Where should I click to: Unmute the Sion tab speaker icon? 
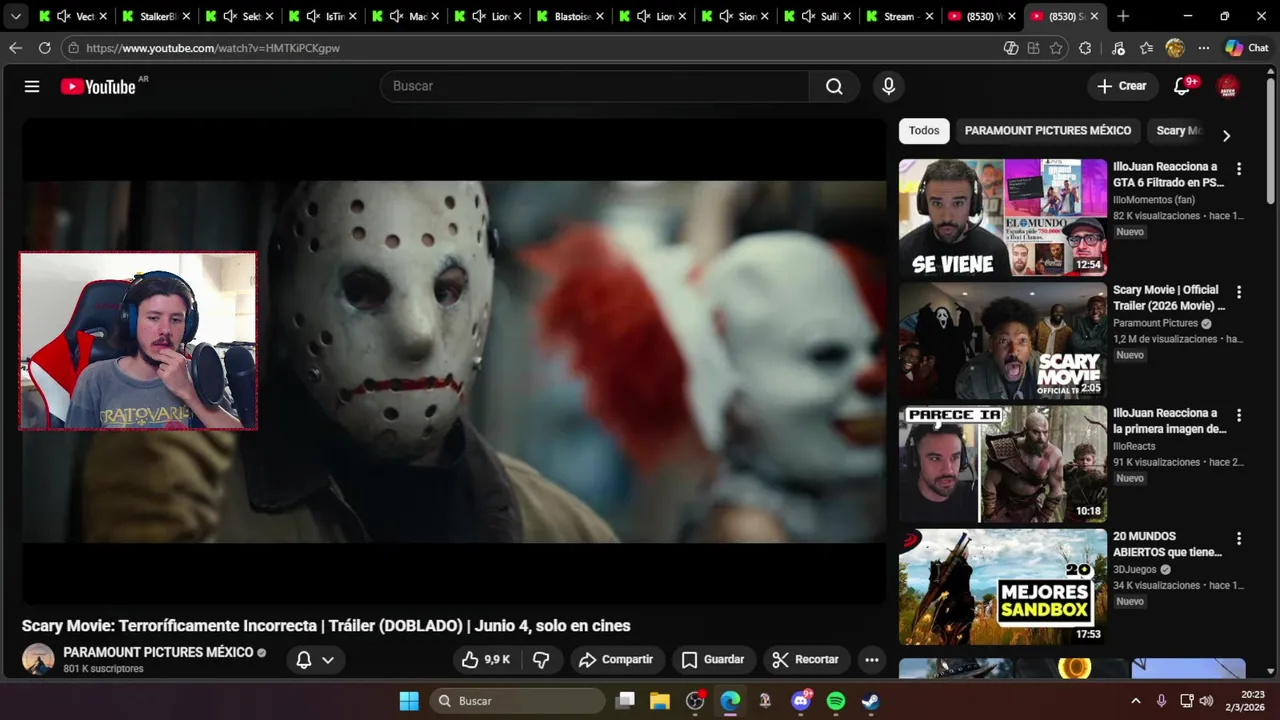click(727, 16)
